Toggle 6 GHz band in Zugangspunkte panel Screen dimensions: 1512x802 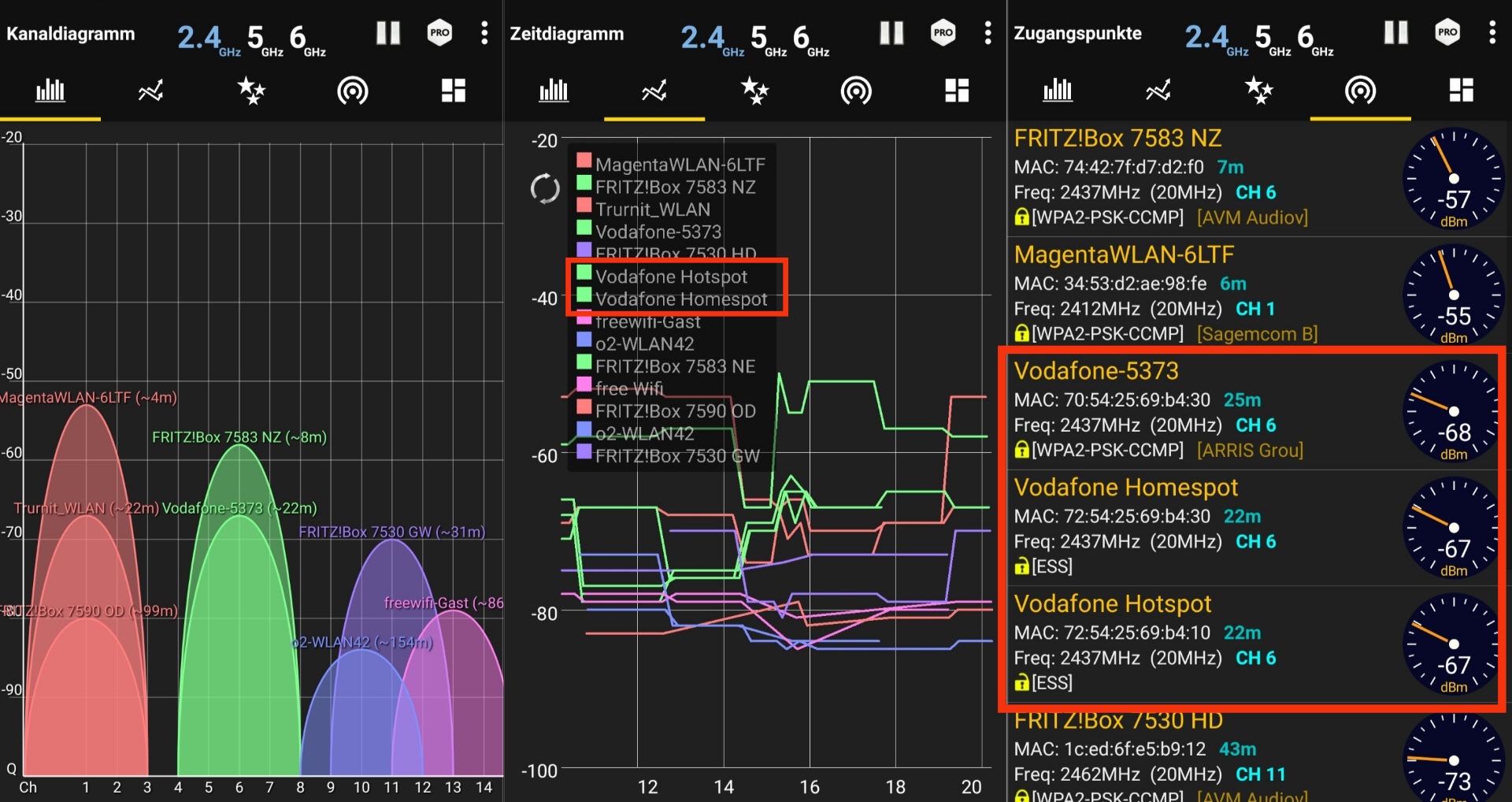[1314, 39]
